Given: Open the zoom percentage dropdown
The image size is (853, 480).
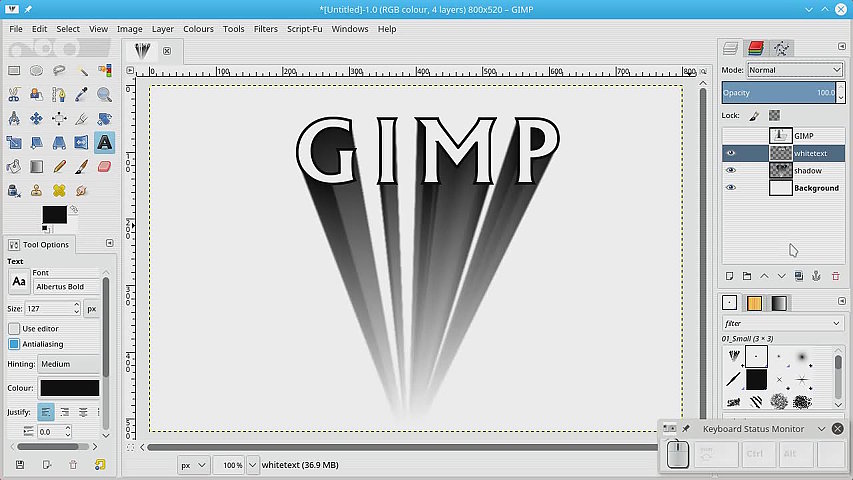Looking at the screenshot, I should pos(252,465).
